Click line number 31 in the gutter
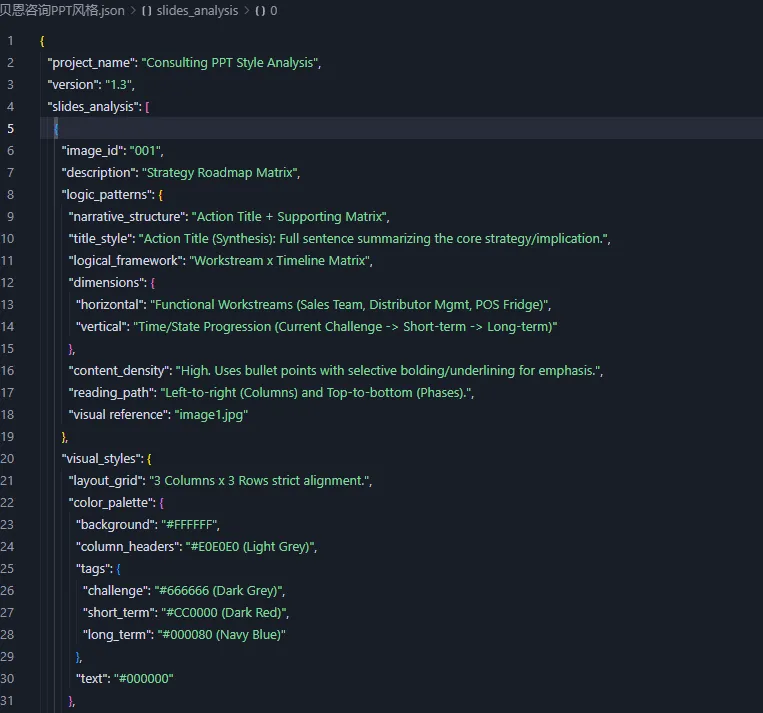The width and height of the screenshot is (763, 713). click(8, 700)
